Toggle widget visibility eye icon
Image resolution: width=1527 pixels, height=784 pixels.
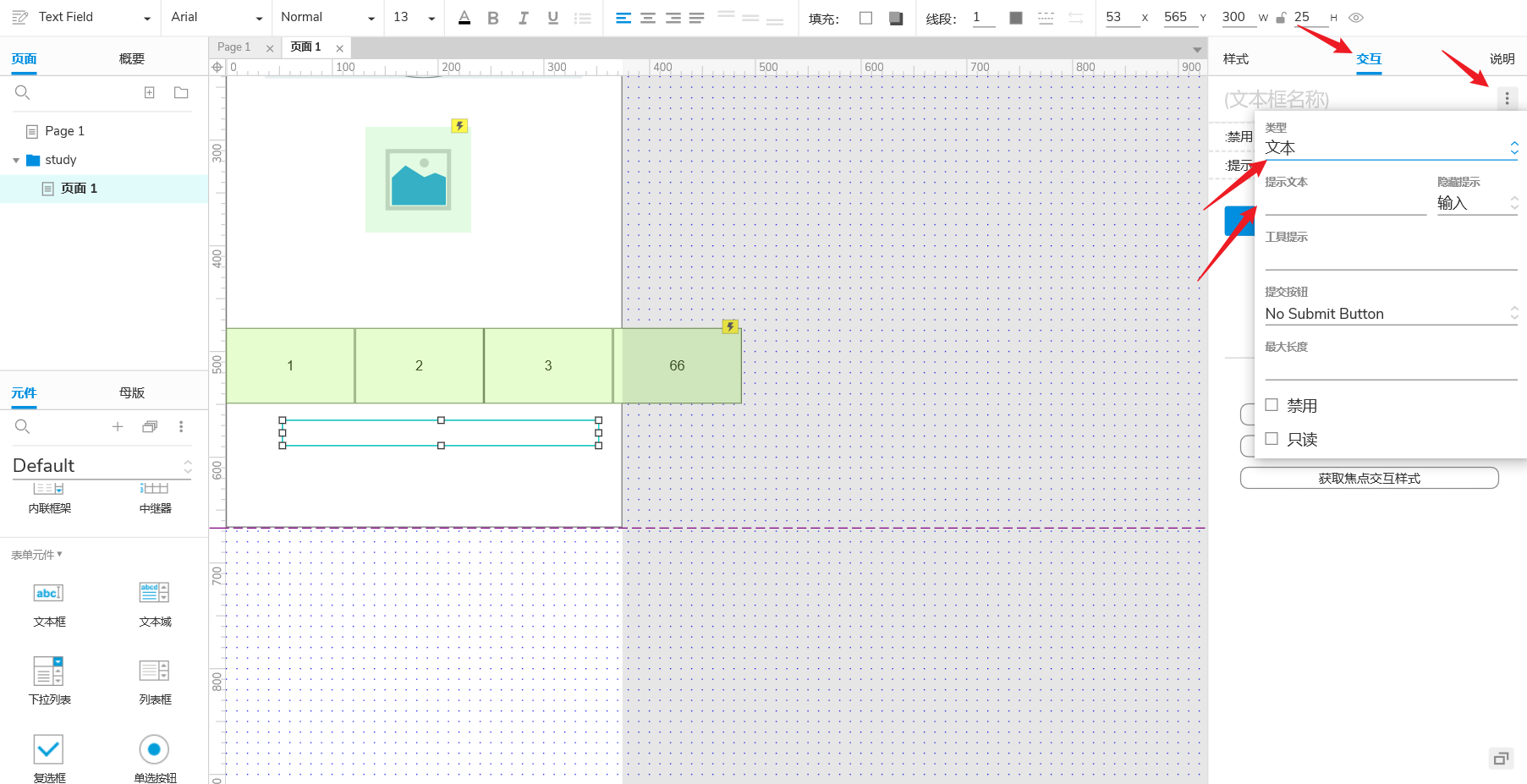tap(1356, 18)
